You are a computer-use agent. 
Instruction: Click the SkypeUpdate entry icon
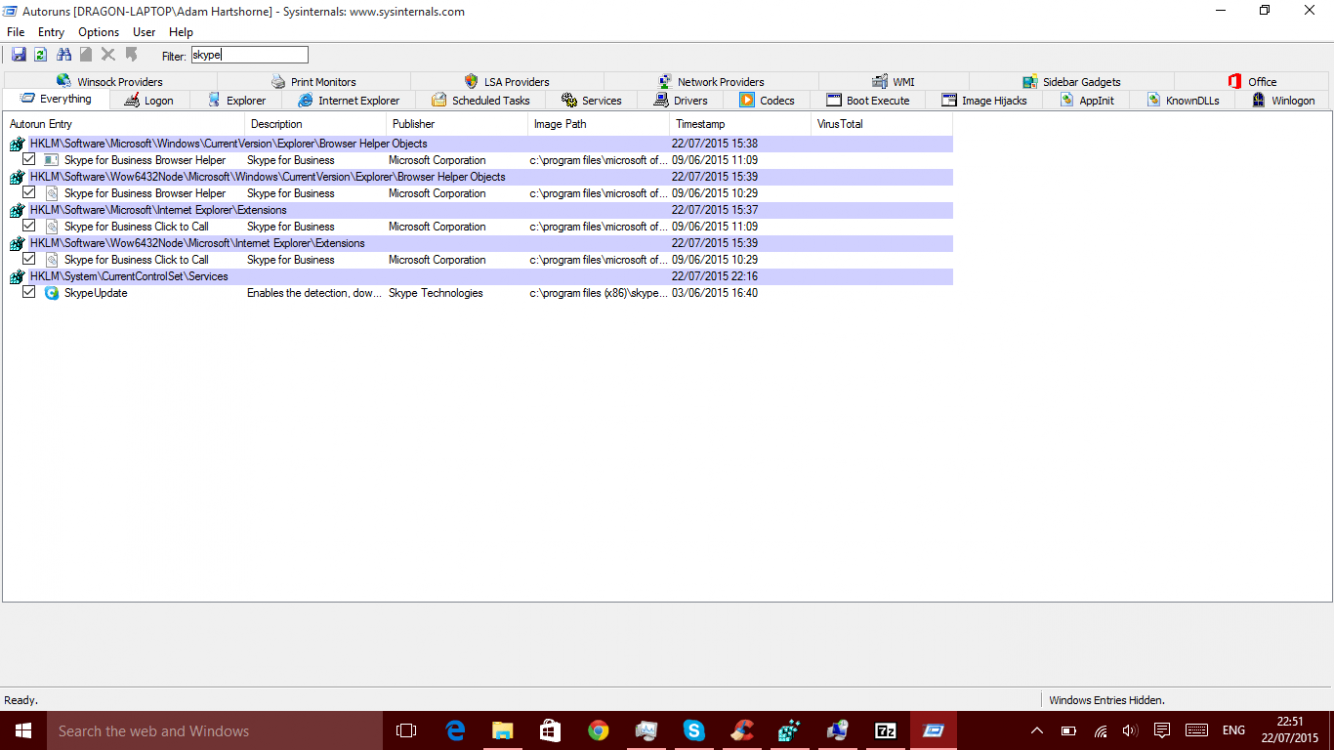(x=52, y=293)
